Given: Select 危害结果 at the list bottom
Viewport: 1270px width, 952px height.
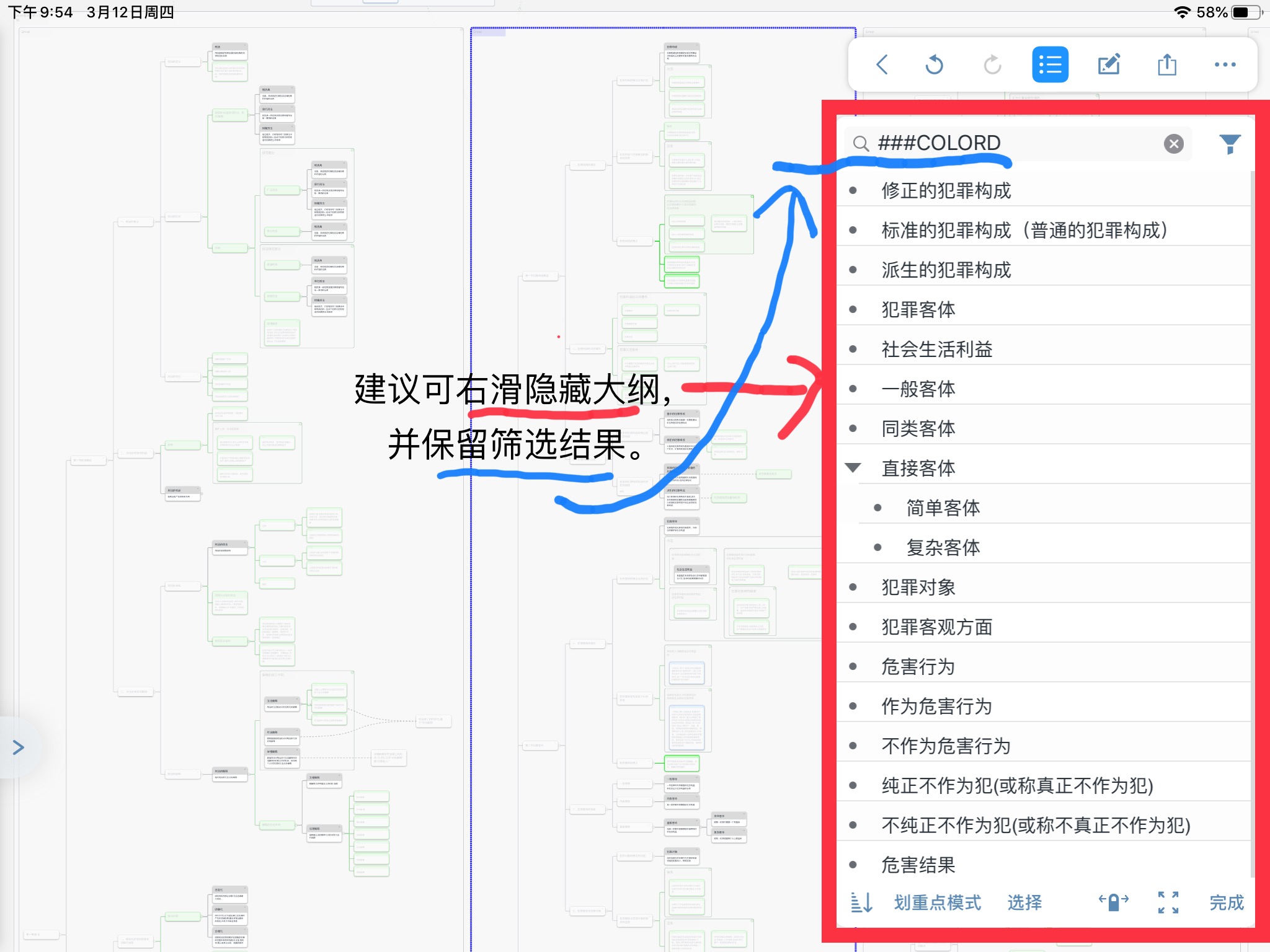Looking at the screenshot, I should 1044,865.
